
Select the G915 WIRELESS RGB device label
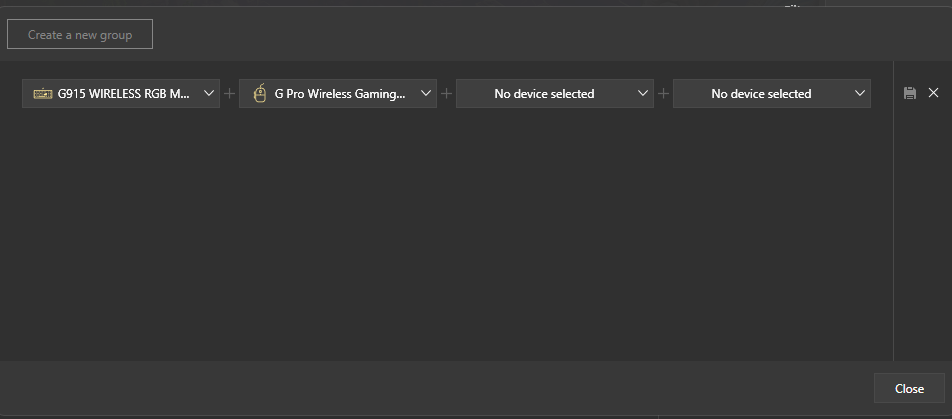point(123,94)
